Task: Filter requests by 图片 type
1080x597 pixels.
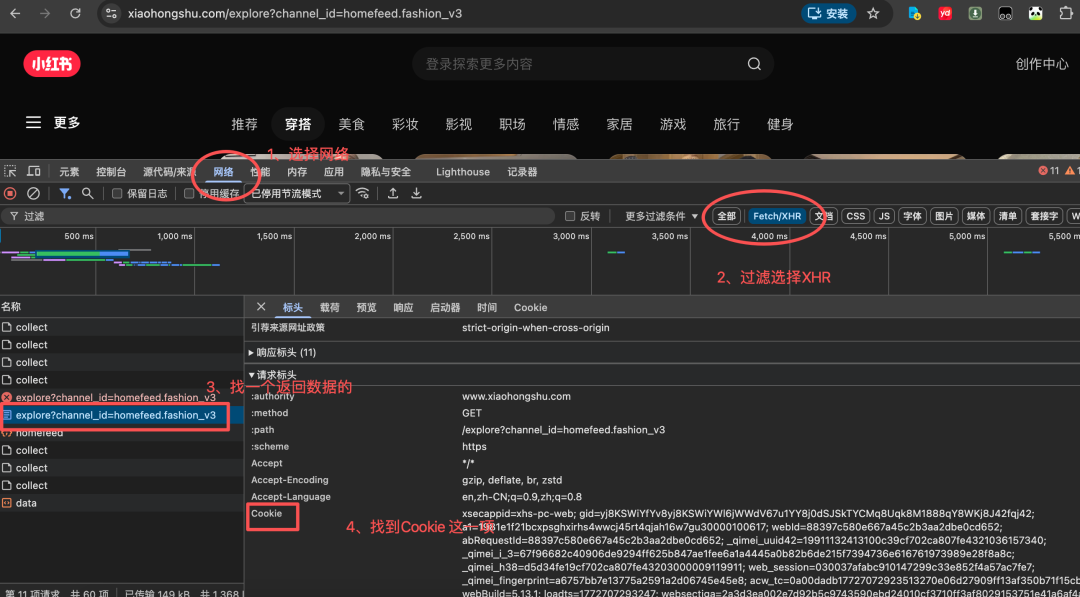Action: click(944, 216)
